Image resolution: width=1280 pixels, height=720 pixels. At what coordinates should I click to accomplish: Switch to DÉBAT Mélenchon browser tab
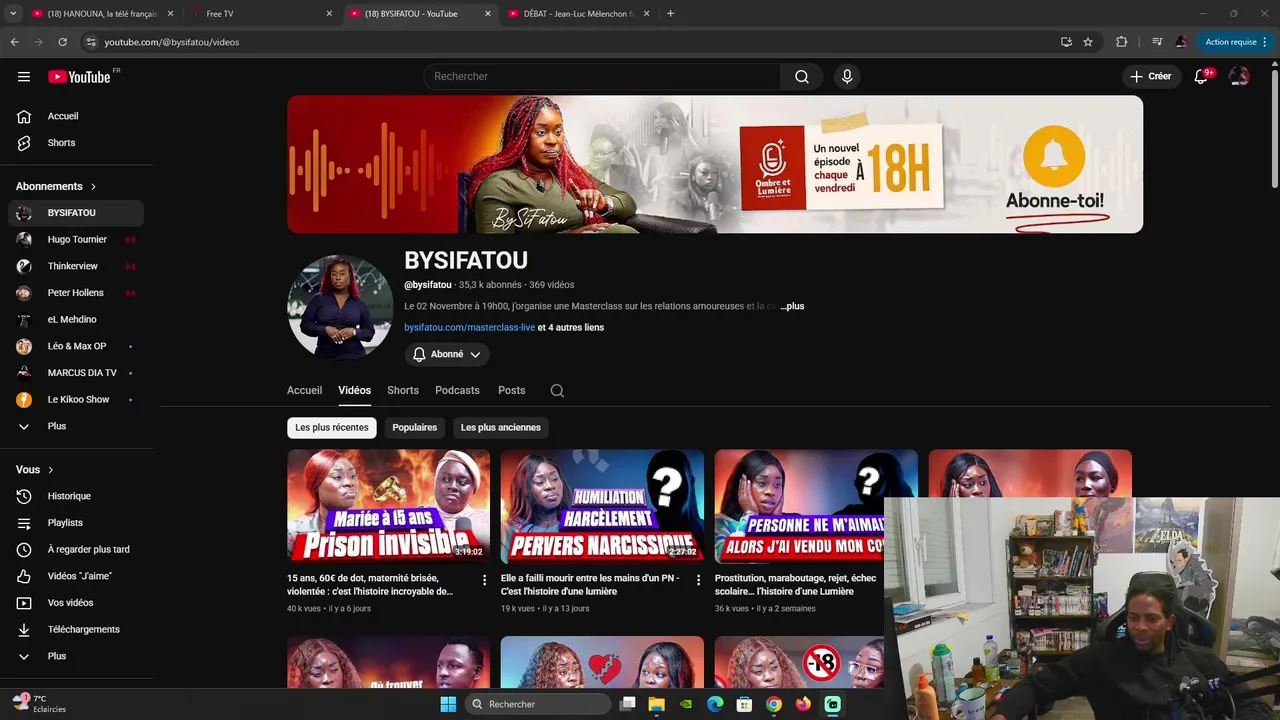pyautogui.click(x=578, y=14)
